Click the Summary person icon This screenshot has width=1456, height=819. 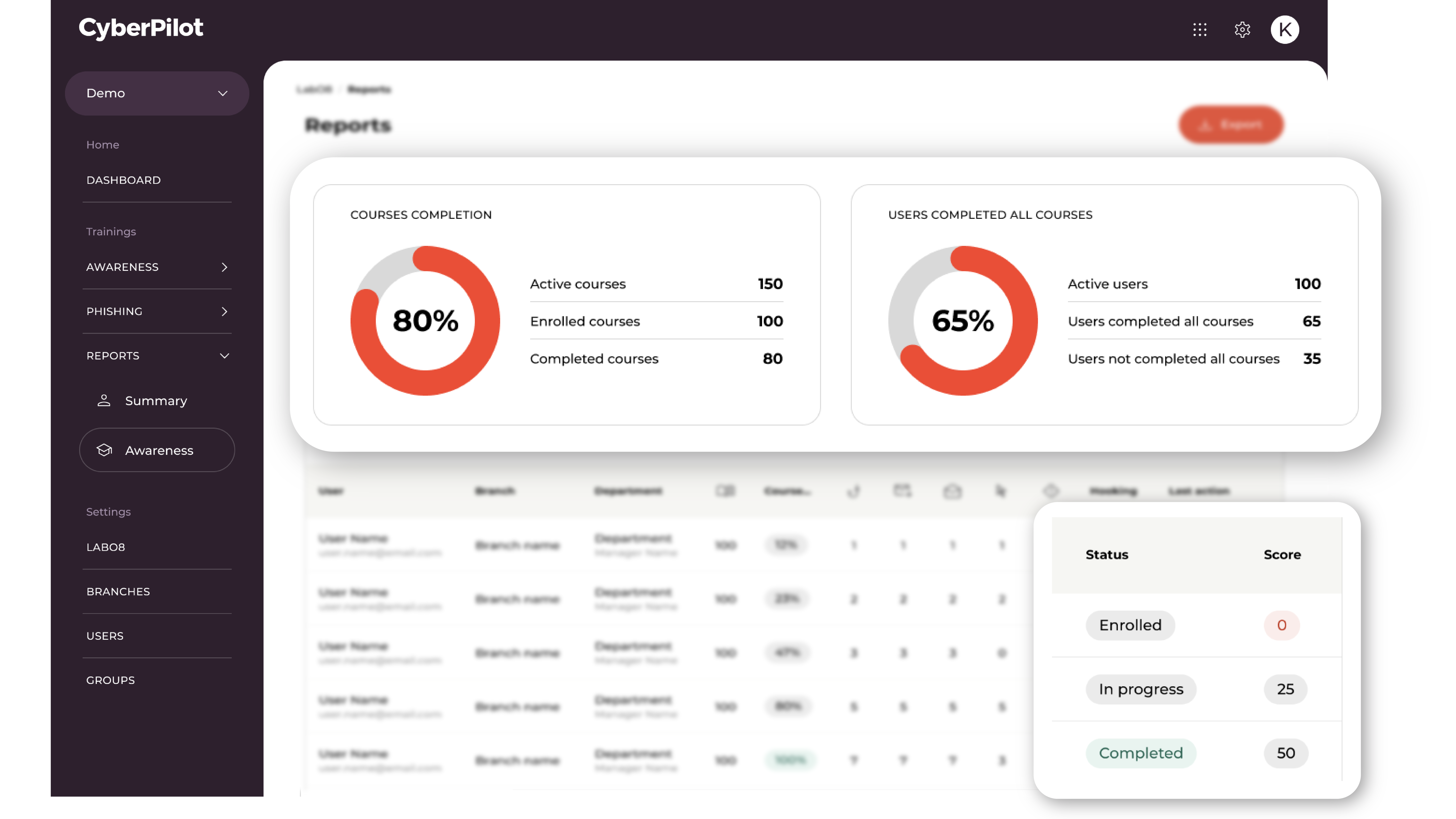coord(104,400)
